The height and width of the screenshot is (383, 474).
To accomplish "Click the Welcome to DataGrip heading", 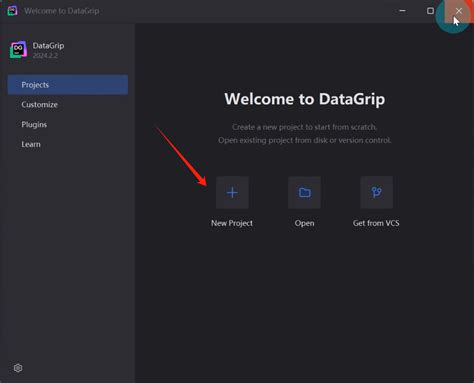I will [305, 99].
